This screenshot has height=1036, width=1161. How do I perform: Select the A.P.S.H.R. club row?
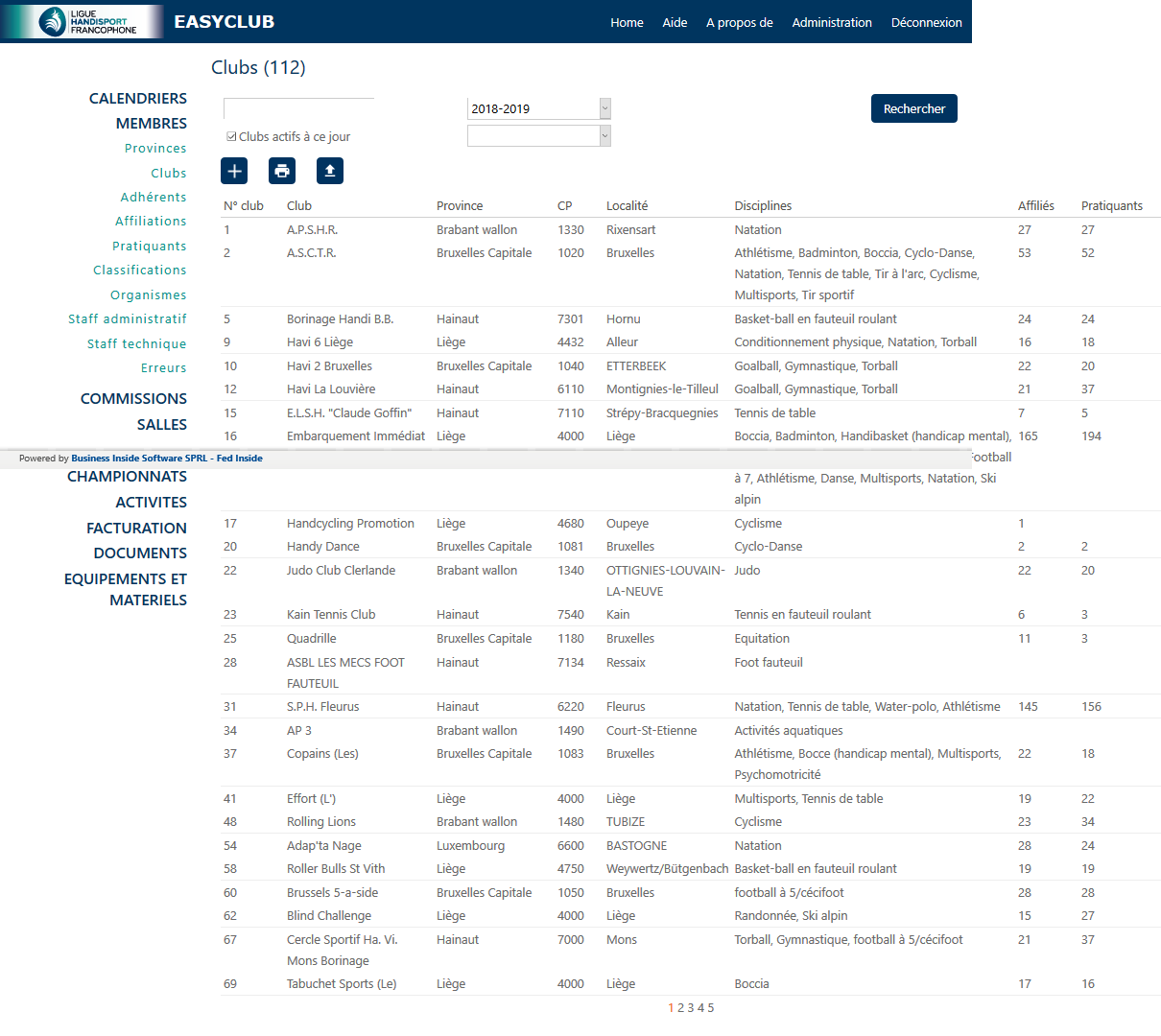coord(691,229)
